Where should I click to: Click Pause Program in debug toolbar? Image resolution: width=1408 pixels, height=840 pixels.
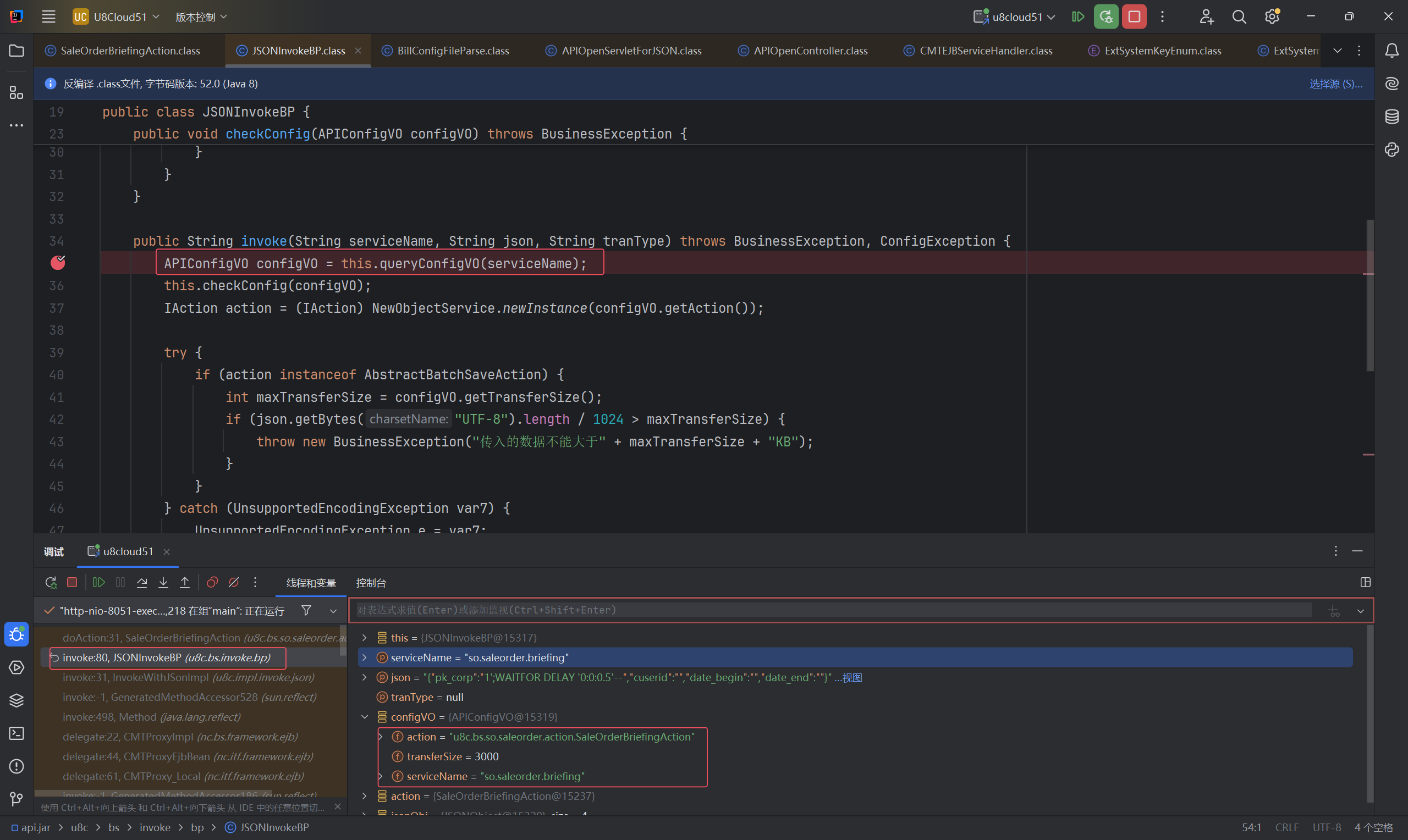click(x=120, y=583)
